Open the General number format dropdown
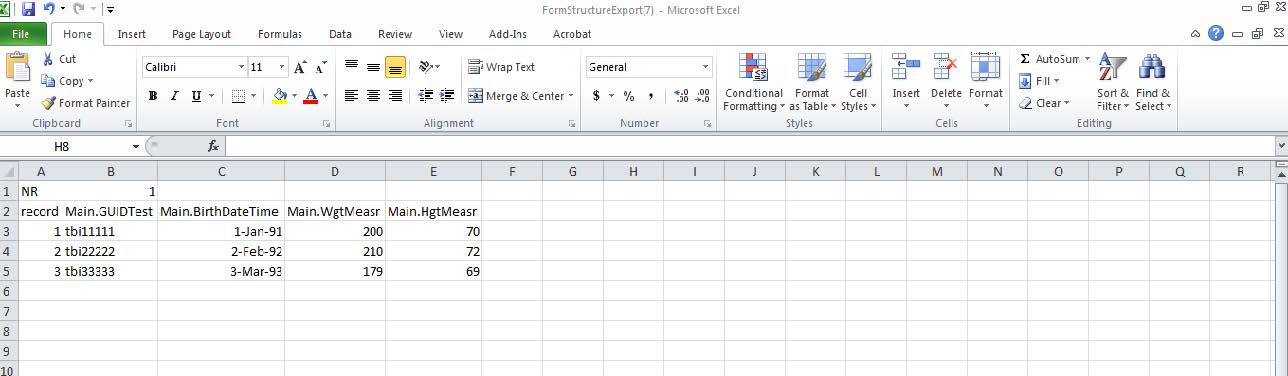1288x376 pixels. click(705, 67)
